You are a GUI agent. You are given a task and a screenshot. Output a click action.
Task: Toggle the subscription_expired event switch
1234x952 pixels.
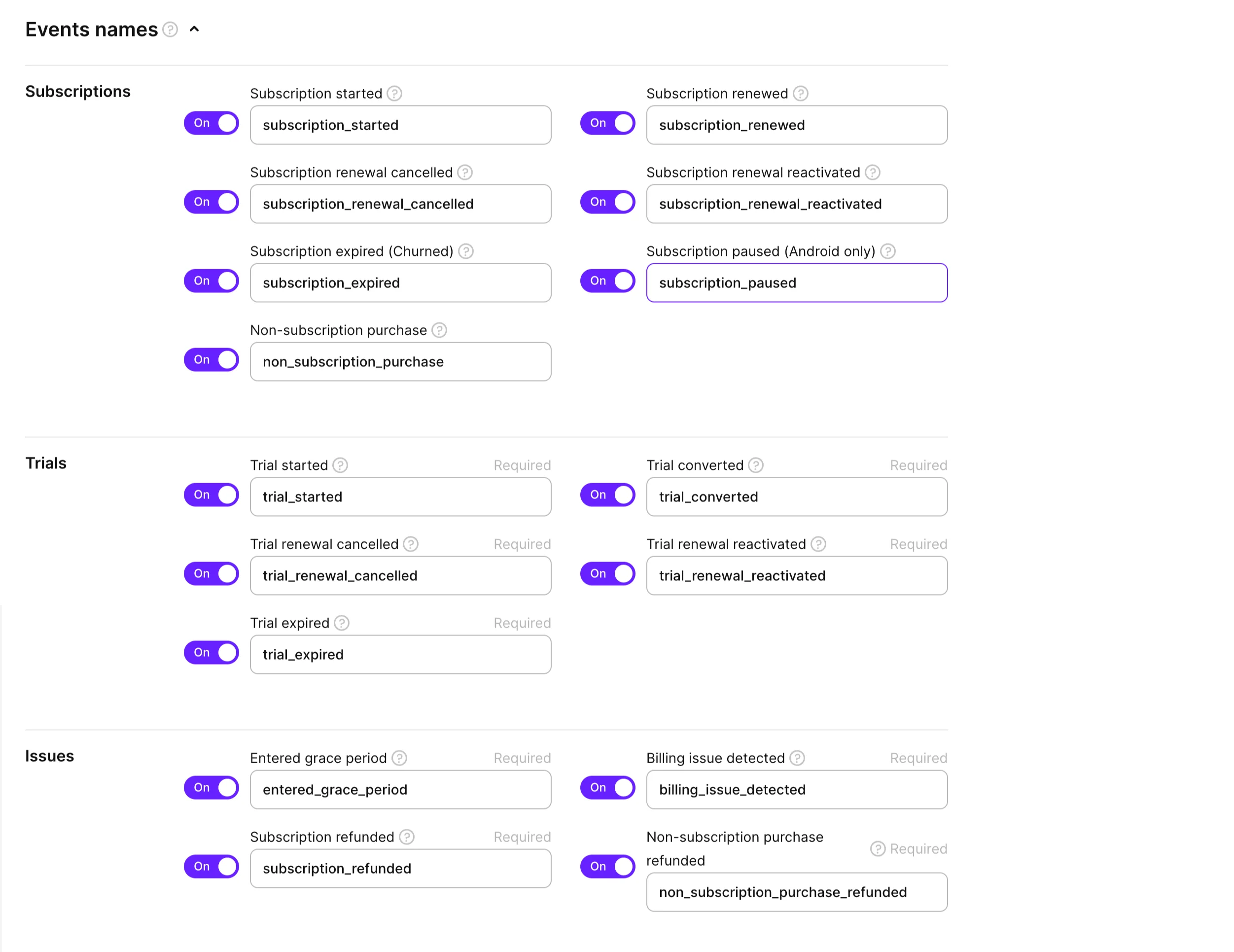[x=212, y=280]
